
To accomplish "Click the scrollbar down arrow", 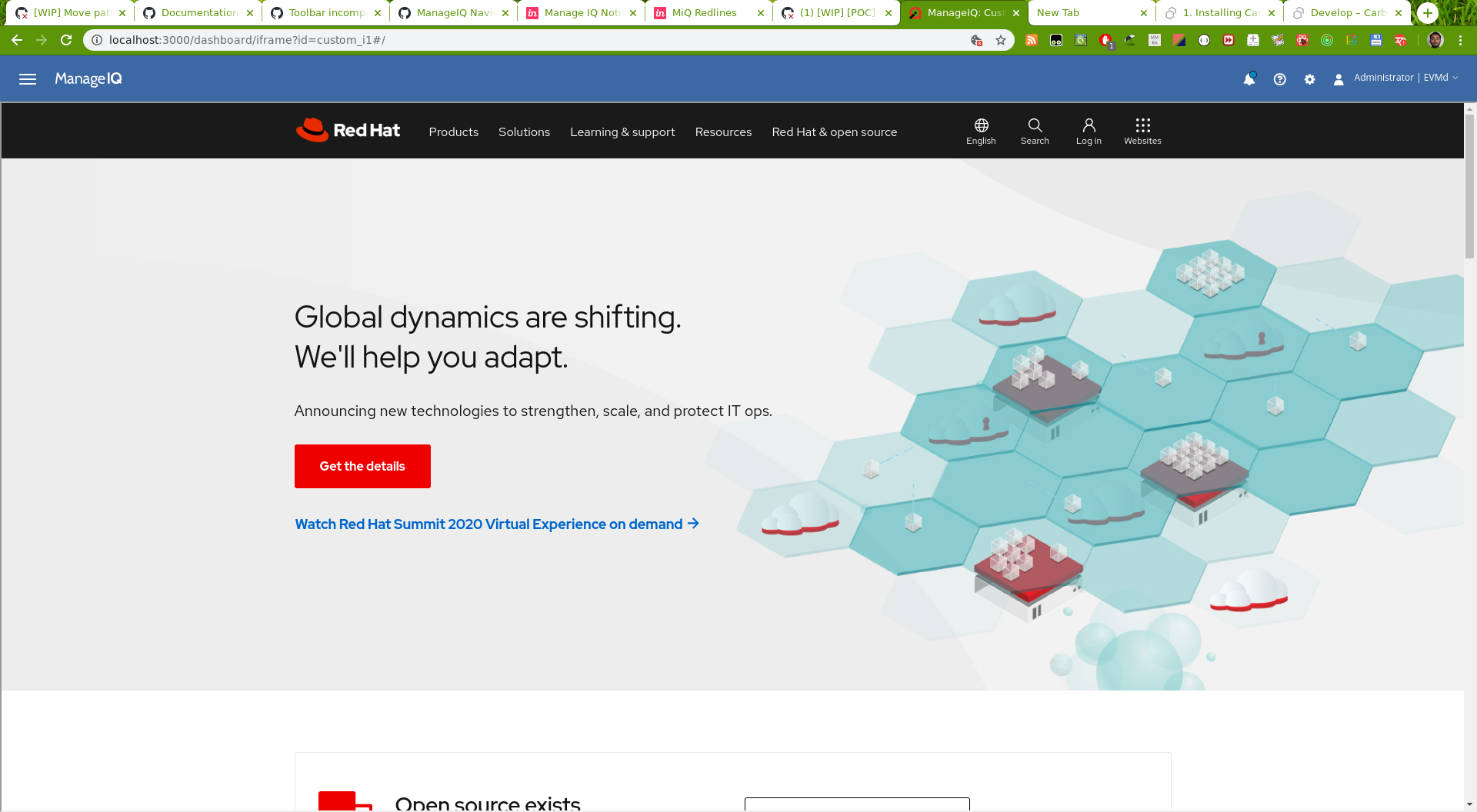I will (1470, 804).
